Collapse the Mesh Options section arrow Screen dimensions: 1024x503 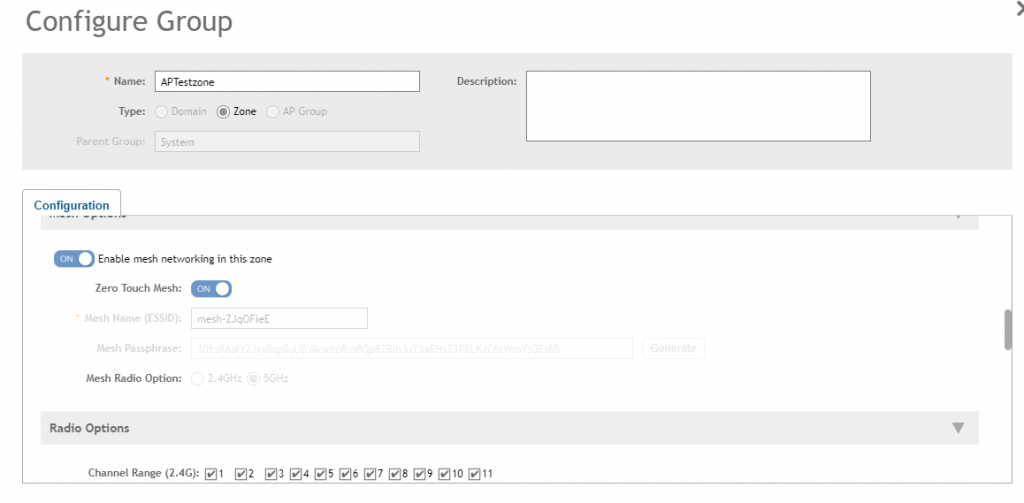tap(957, 215)
